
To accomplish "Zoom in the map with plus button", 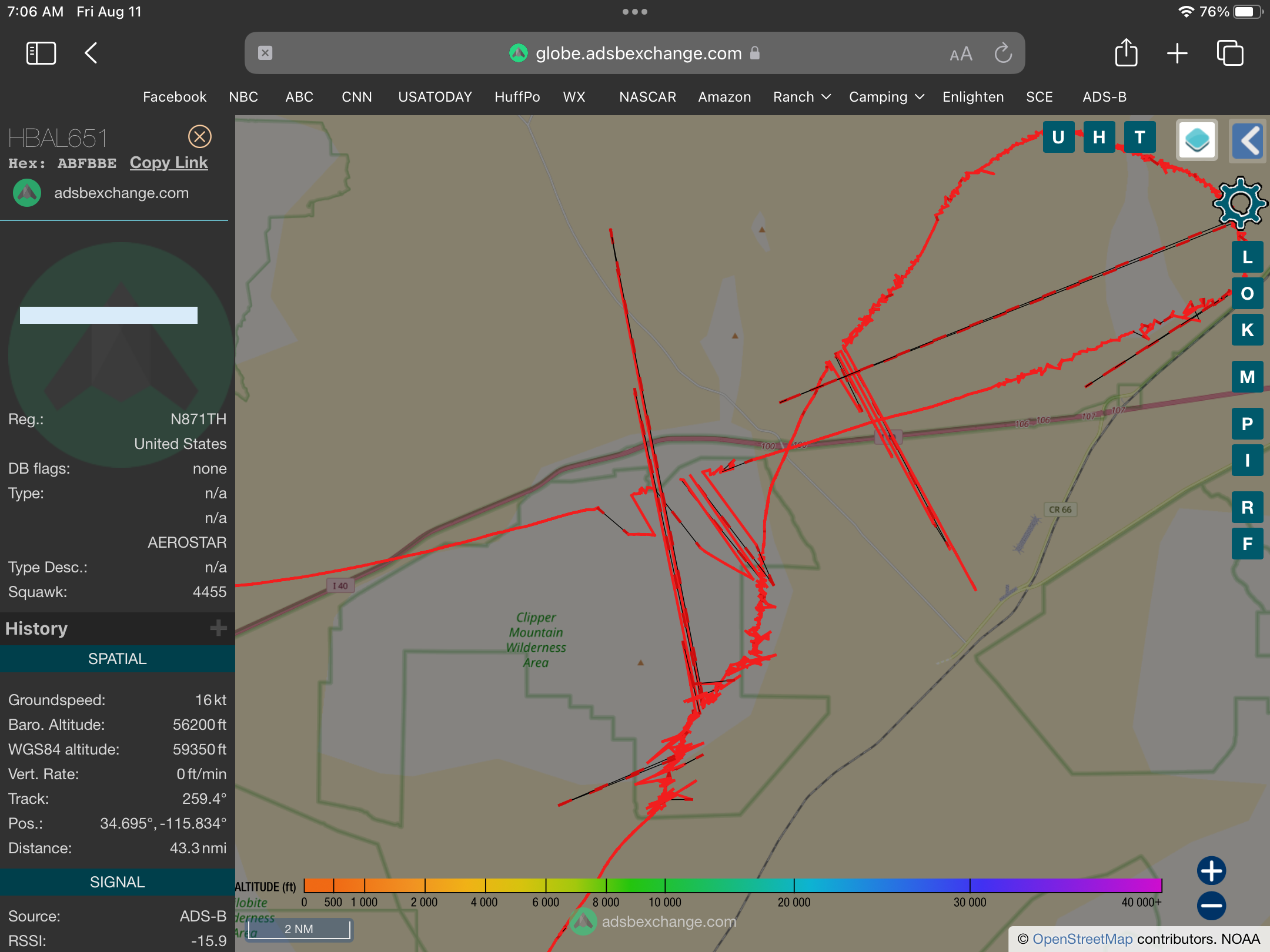I will click(1212, 871).
